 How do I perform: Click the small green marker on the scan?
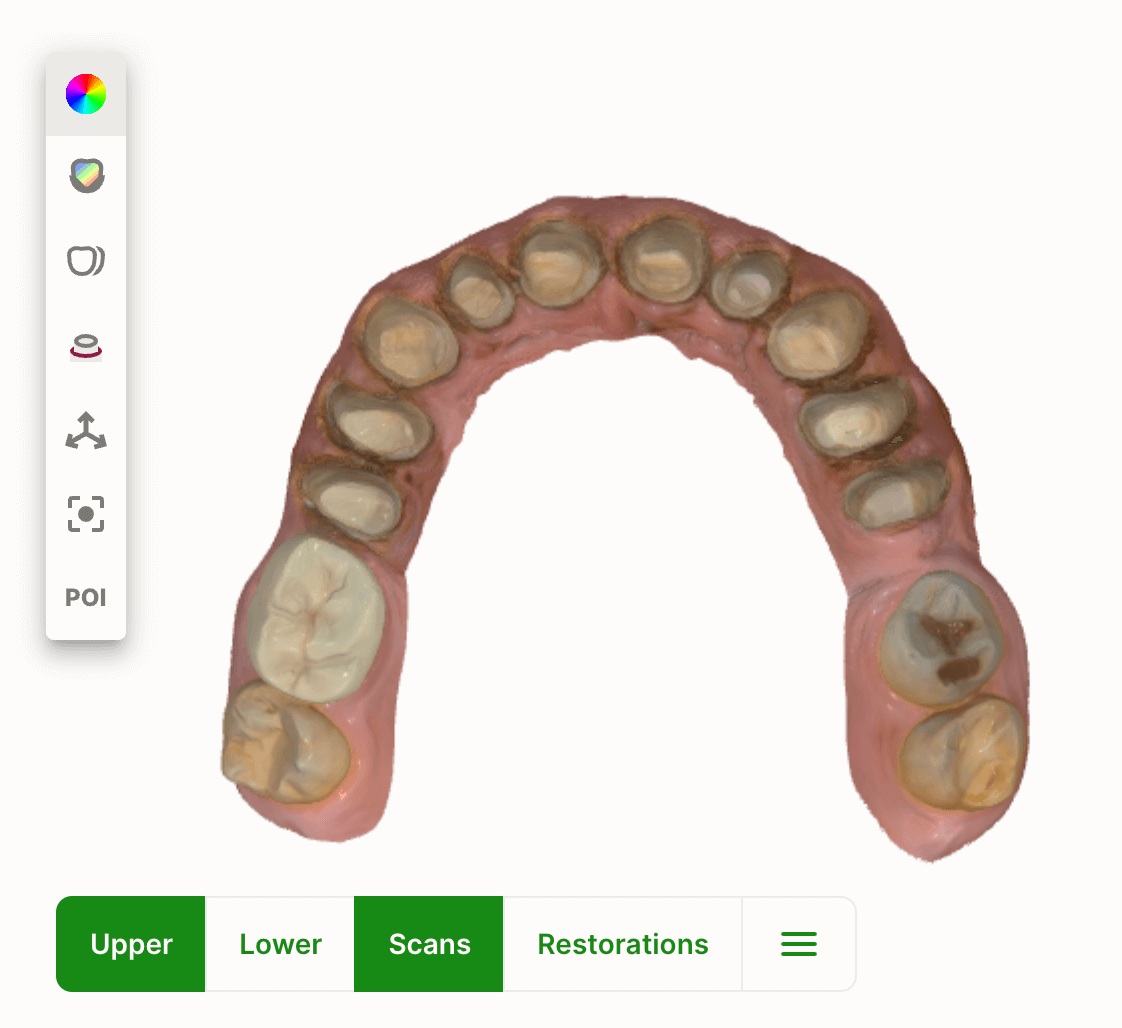pyautogui.click(x=897, y=439)
